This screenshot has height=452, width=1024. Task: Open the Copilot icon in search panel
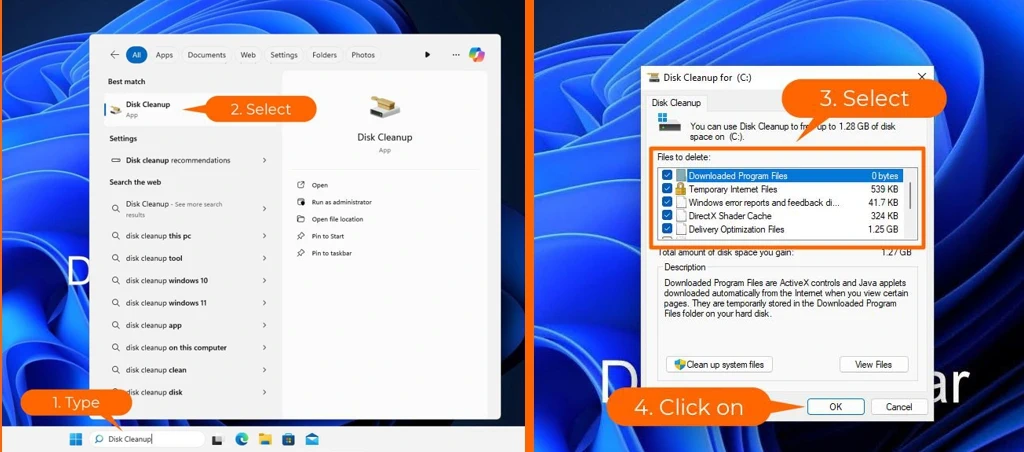click(x=477, y=55)
